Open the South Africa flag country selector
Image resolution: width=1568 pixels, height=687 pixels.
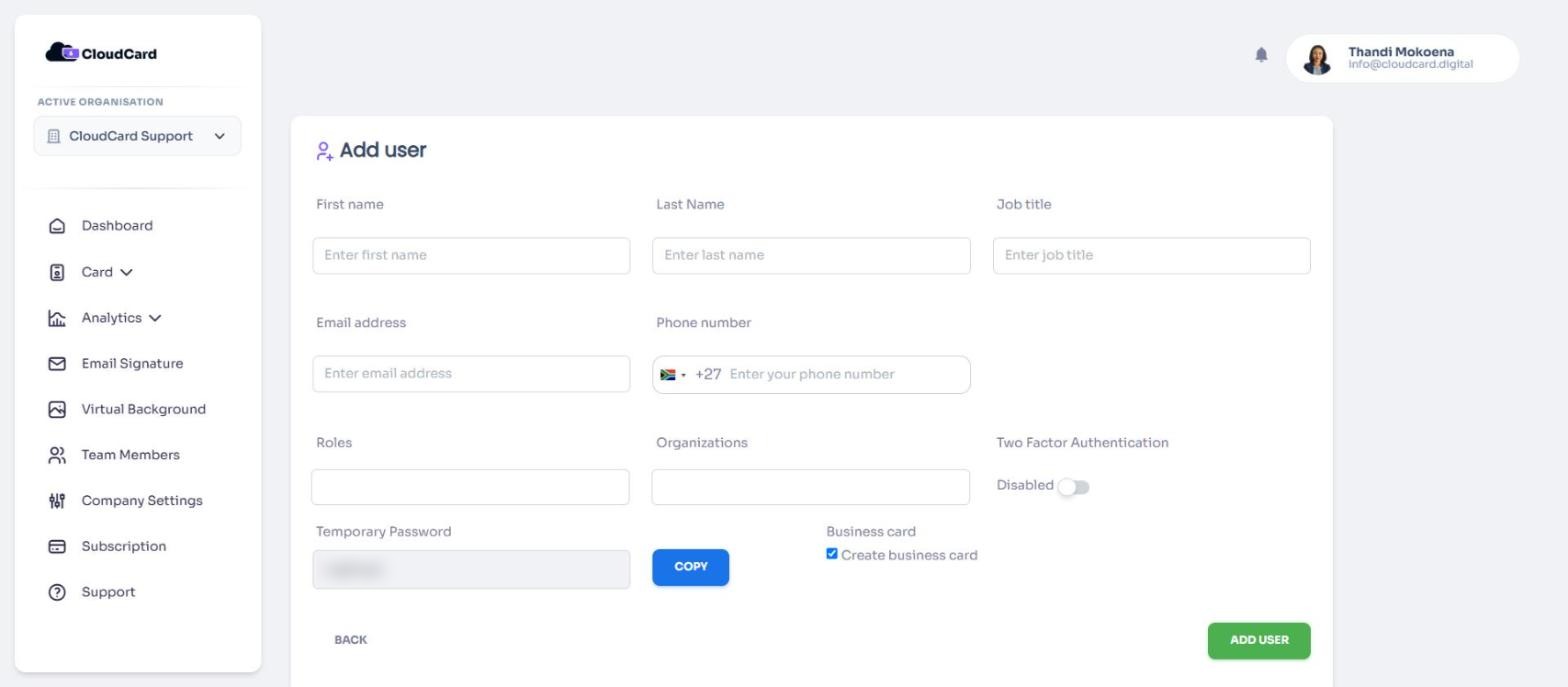pos(673,375)
